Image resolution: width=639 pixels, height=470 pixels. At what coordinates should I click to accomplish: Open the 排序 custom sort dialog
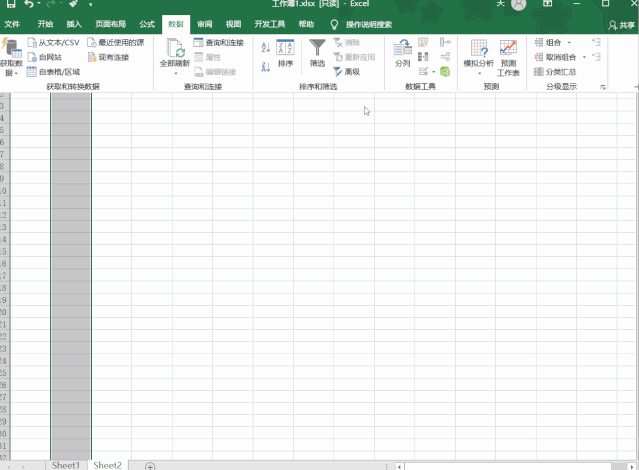[285, 53]
